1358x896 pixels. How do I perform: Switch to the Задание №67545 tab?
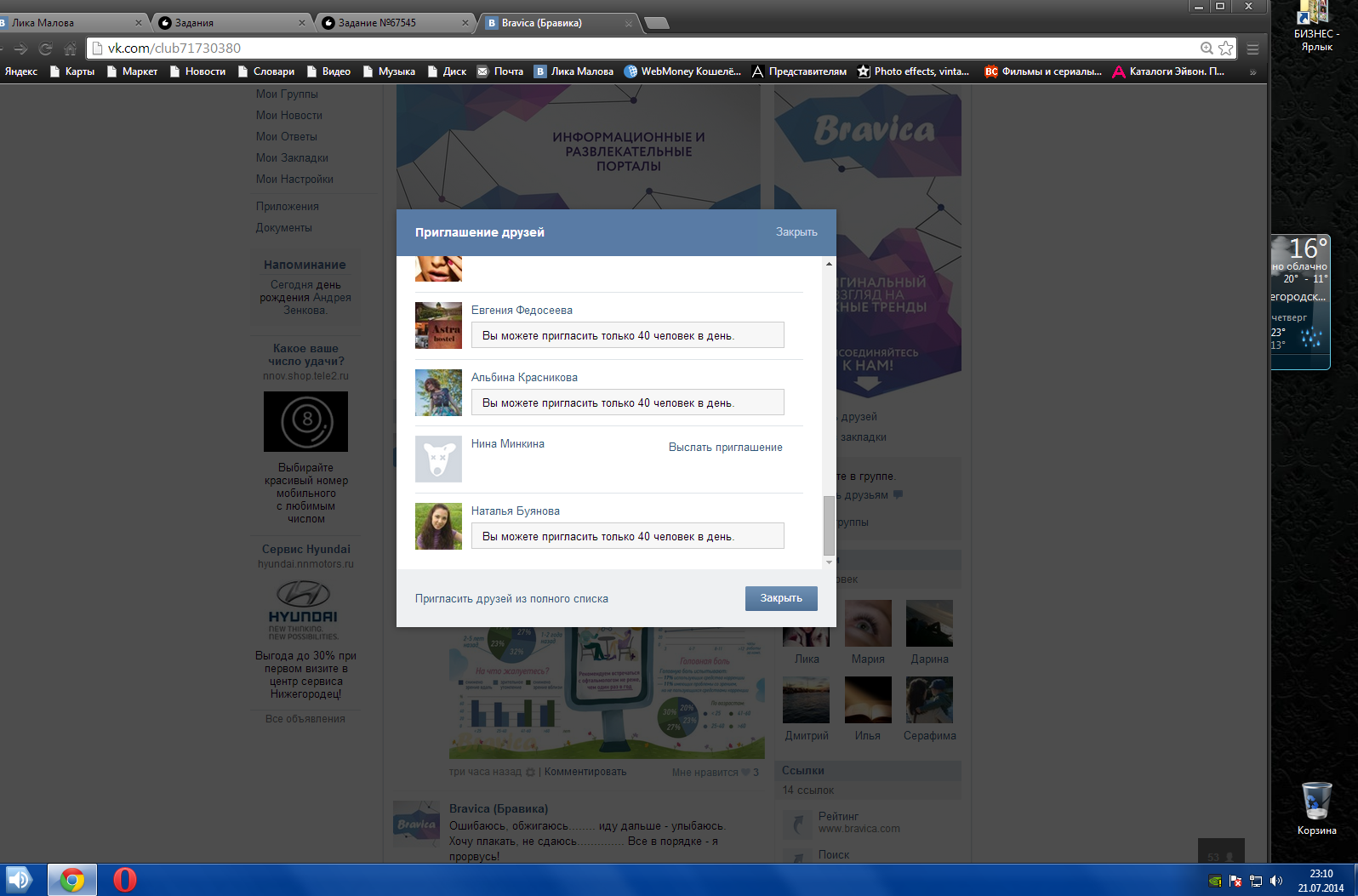point(395,23)
